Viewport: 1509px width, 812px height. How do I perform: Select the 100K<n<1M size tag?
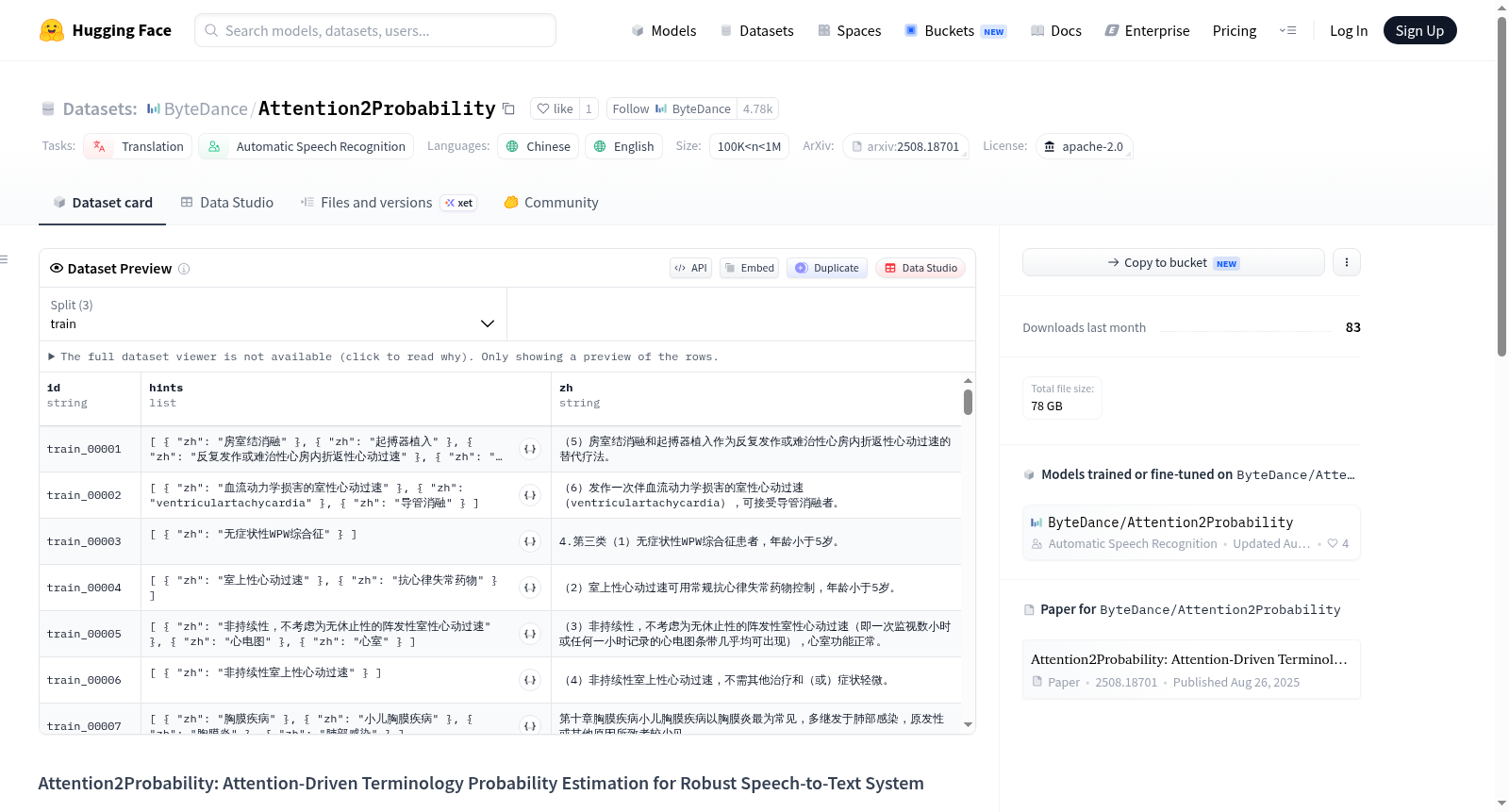[x=749, y=146]
